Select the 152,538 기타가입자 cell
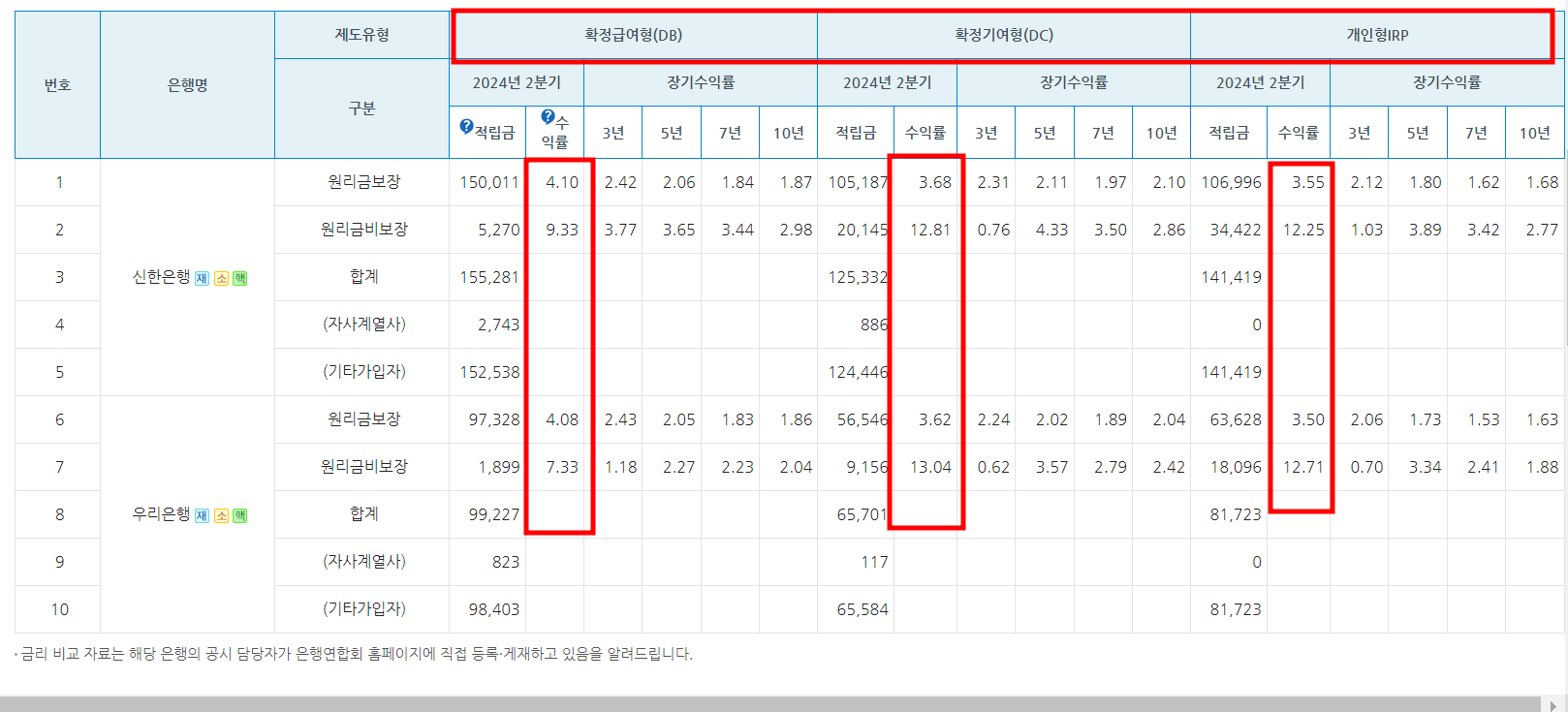Image resolution: width=1568 pixels, height=712 pixels. click(488, 372)
